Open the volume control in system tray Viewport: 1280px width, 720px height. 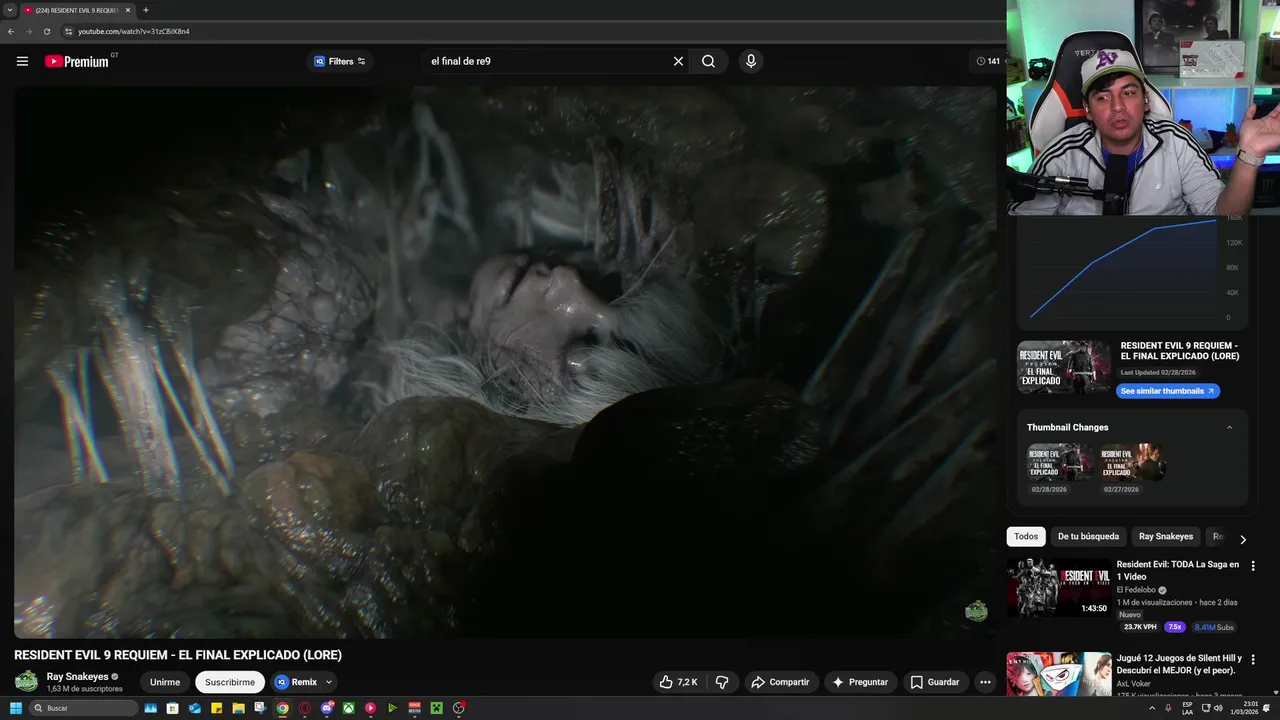click(1219, 708)
